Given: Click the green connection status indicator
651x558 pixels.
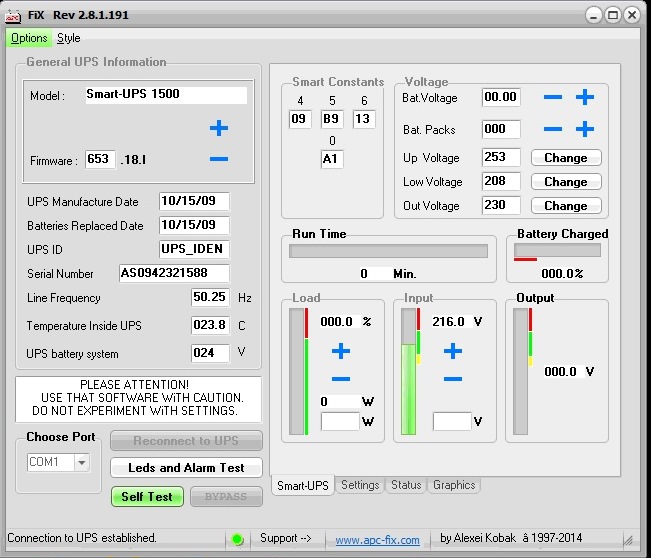Looking at the screenshot, I should tap(237, 539).
